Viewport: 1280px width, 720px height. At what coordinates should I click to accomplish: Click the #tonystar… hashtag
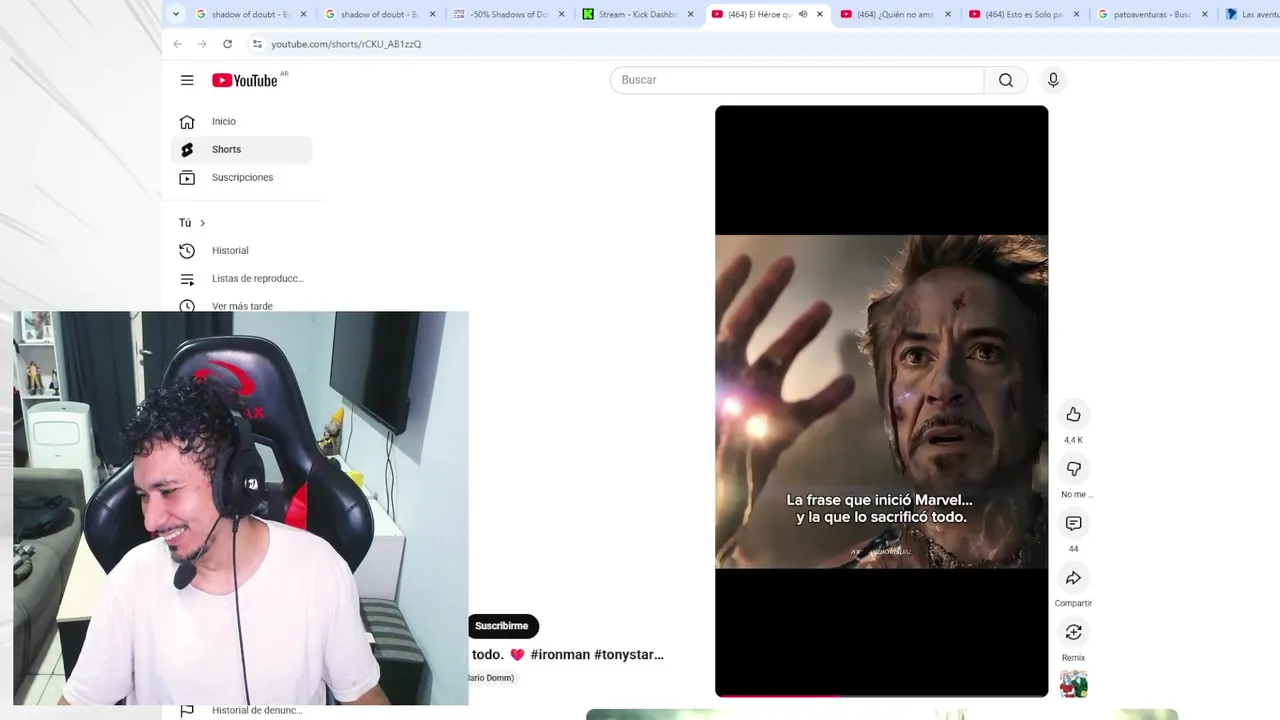click(629, 654)
